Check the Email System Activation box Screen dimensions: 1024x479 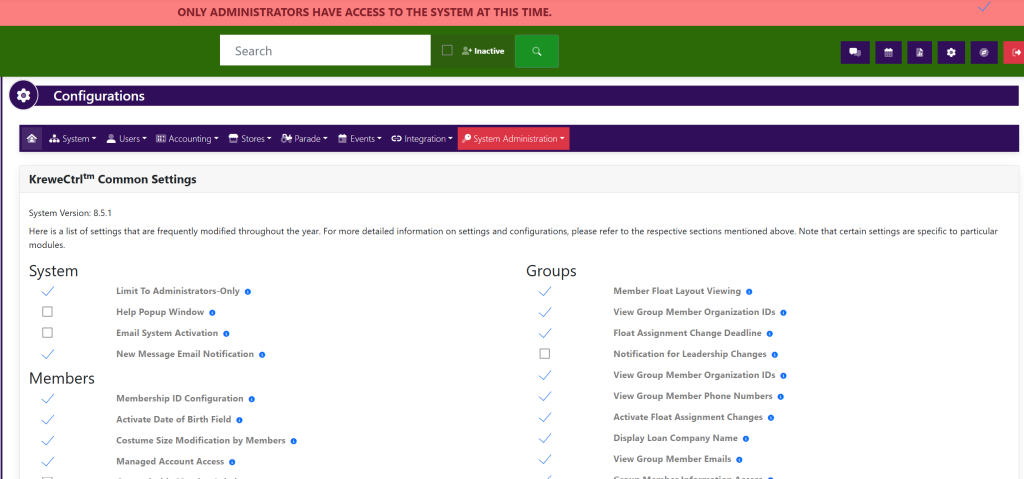[47, 333]
